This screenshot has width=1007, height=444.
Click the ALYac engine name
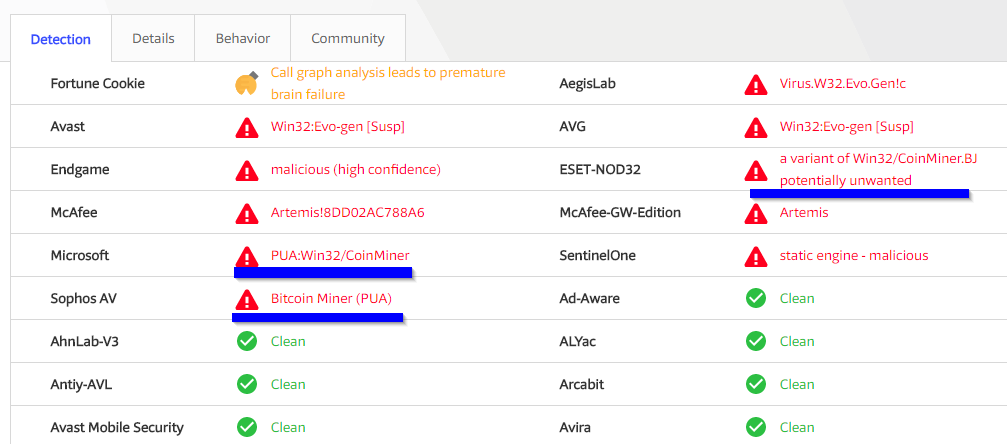pyautogui.click(x=578, y=342)
